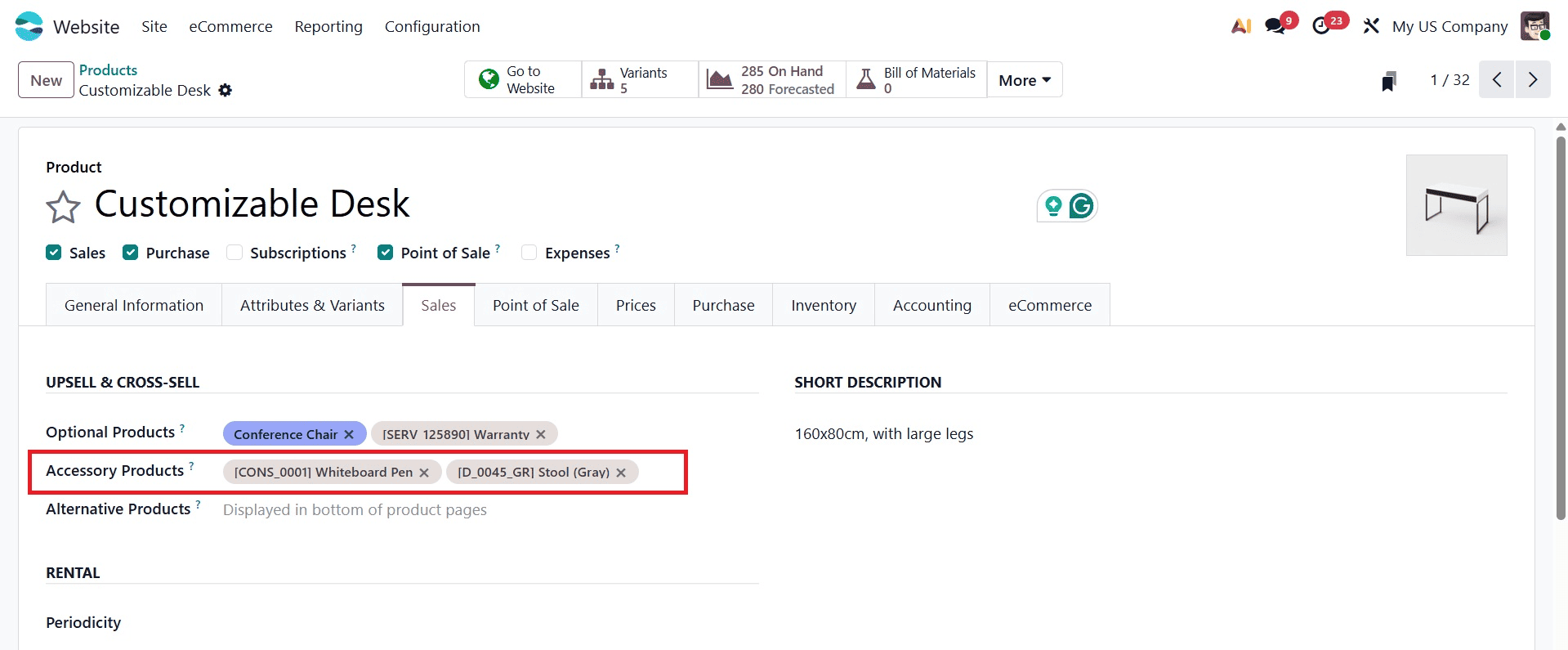The width and height of the screenshot is (1568, 650).
Task: Go to the previous product record
Action: point(1497,79)
